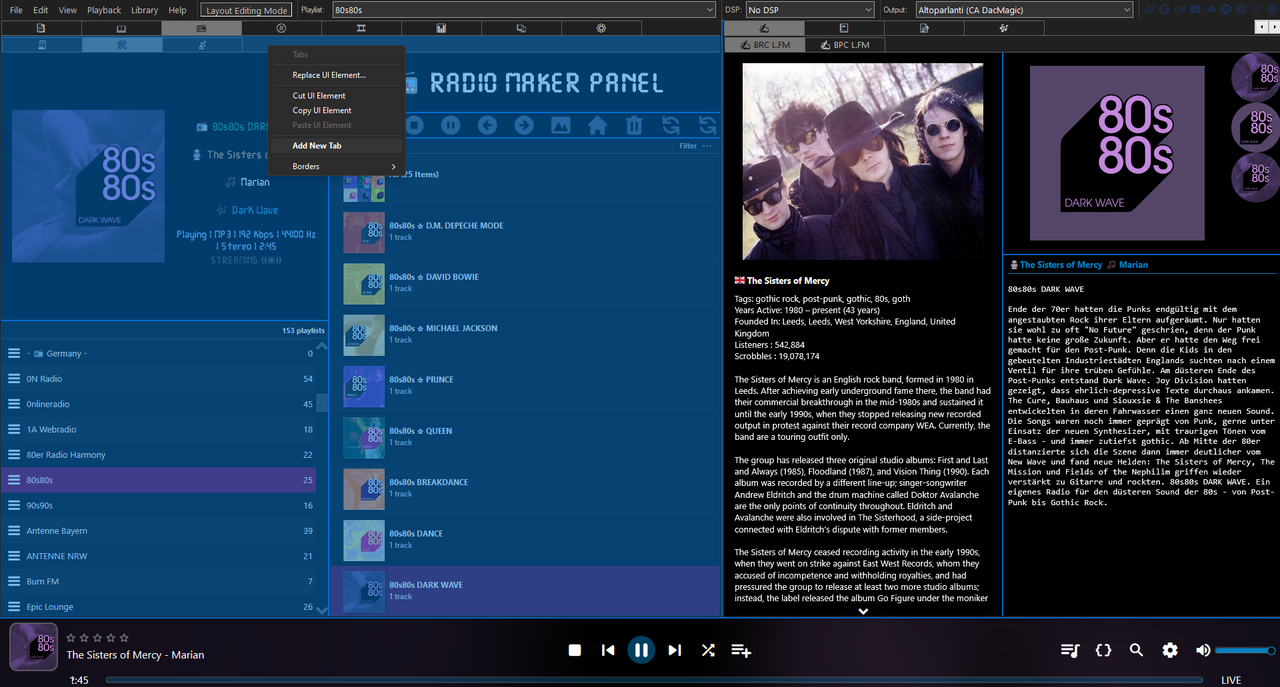Screen dimensions: 1280x687
Task: Click the picture icon in Radio Maker Panel
Action: [x=561, y=125]
